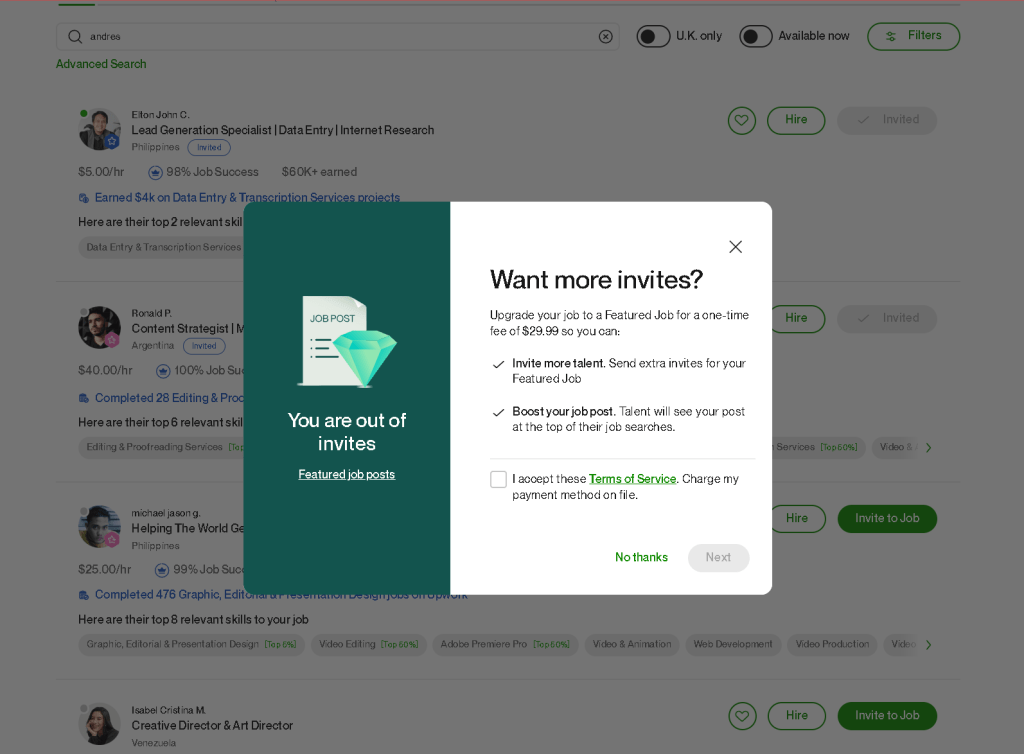Hire Isabel Cristina M.
1024x754 pixels.
(x=797, y=716)
